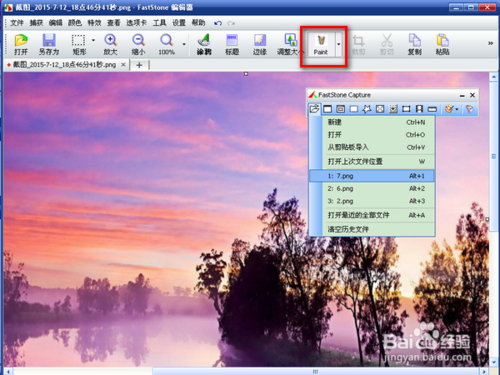The height and width of the screenshot is (375, 500).
Task: Click capture window/object icon in Capture panel
Action: pos(341,109)
